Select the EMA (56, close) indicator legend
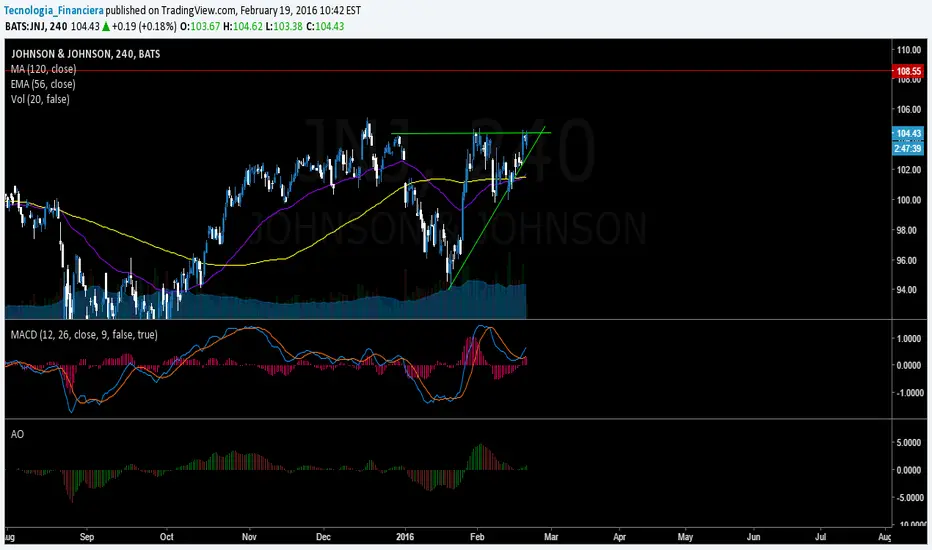Image resolution: width=932 pixels, height=550 pixels. pos(43,84)
